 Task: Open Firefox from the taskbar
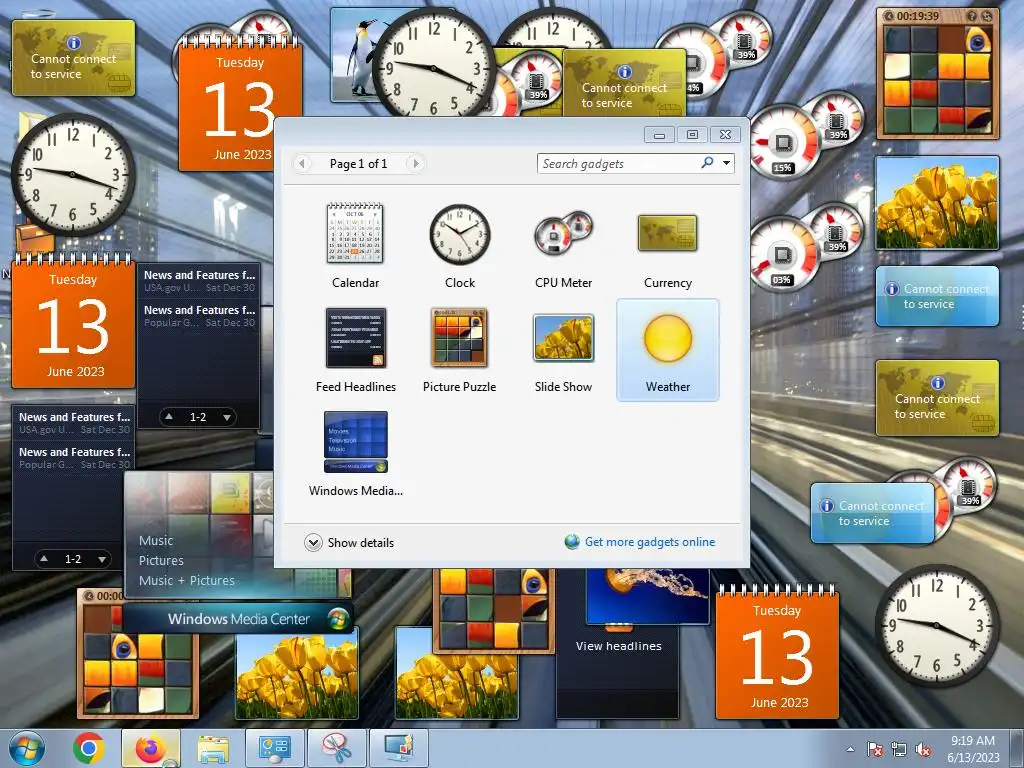(x=151, y=748)
